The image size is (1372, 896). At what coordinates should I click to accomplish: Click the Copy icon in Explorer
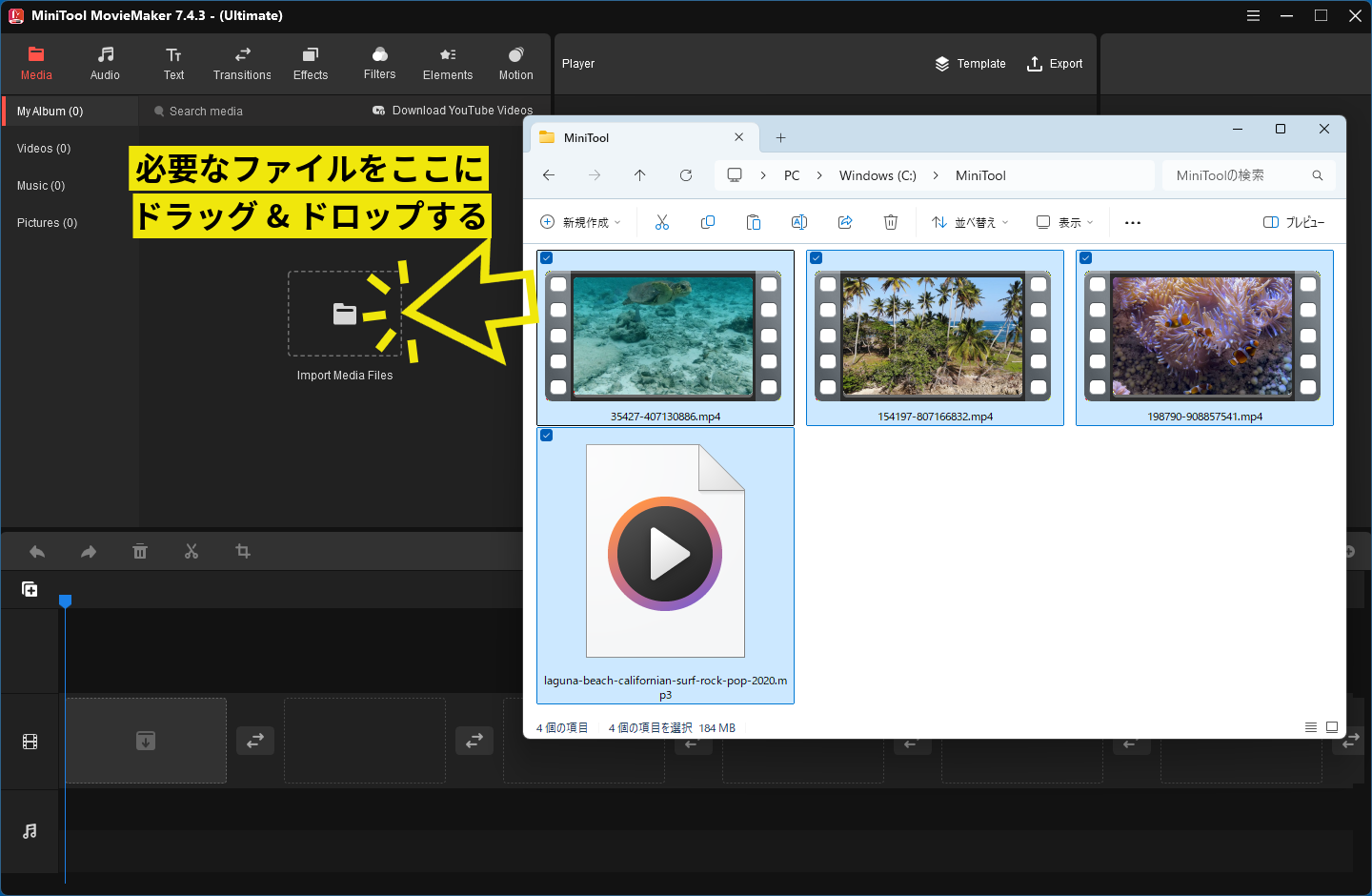[708, 222]
